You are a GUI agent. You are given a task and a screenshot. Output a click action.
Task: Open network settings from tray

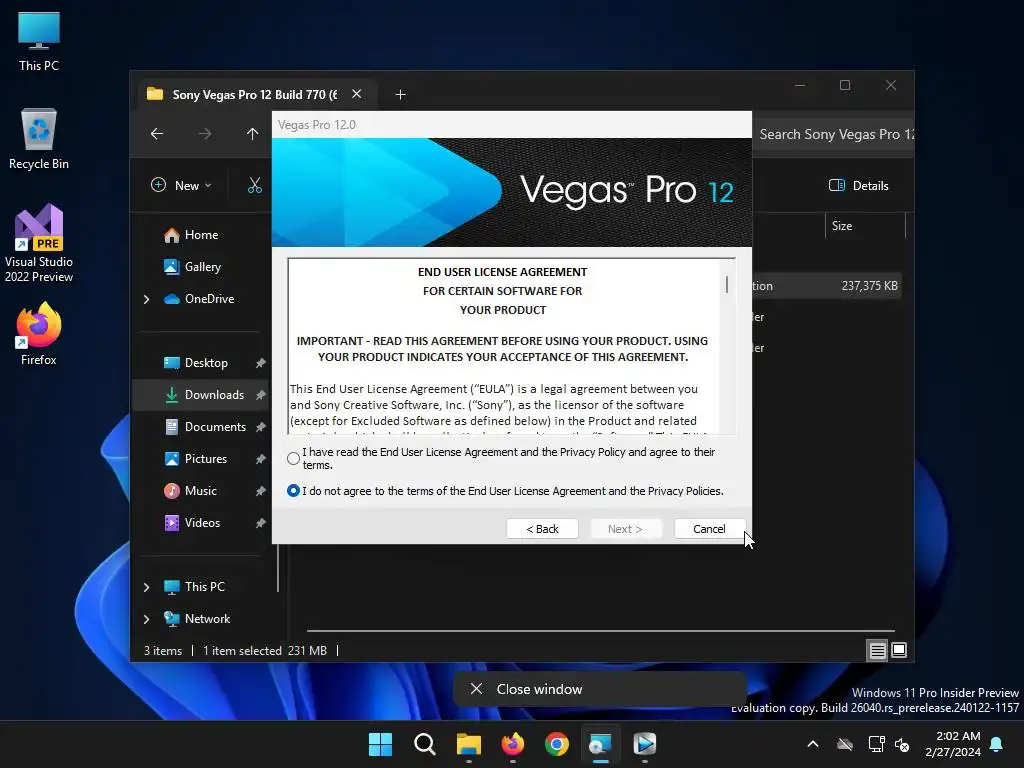click(x=876, y=744)
